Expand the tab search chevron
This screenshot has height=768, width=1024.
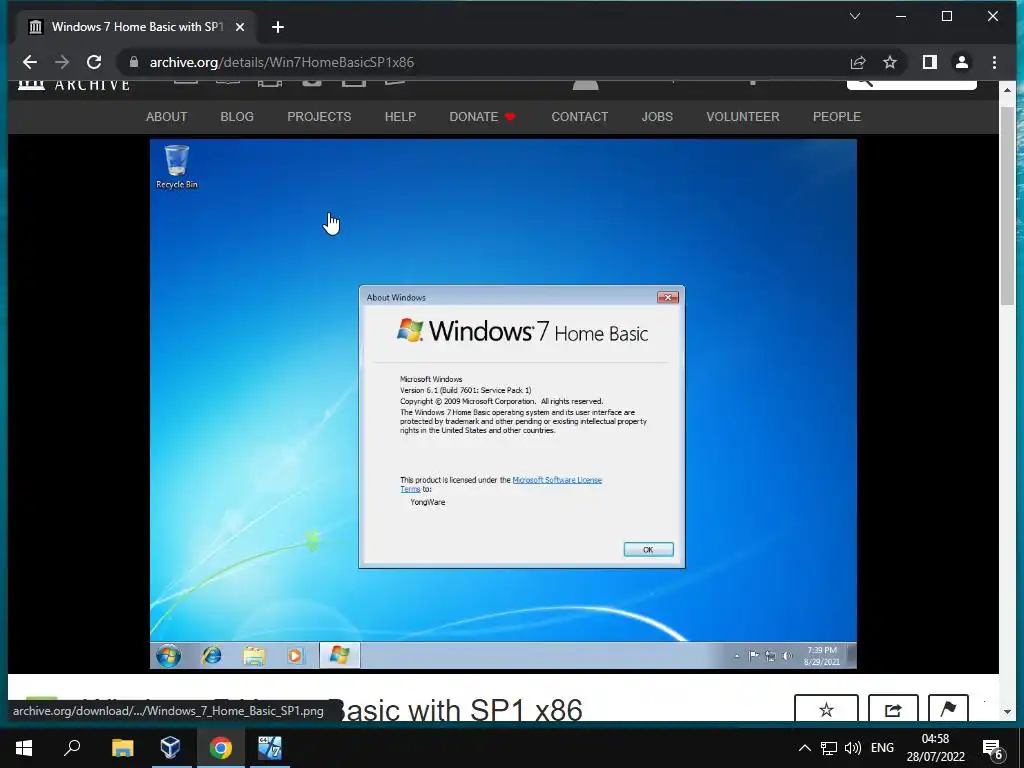pyautogui.click(x=855, y=16)
